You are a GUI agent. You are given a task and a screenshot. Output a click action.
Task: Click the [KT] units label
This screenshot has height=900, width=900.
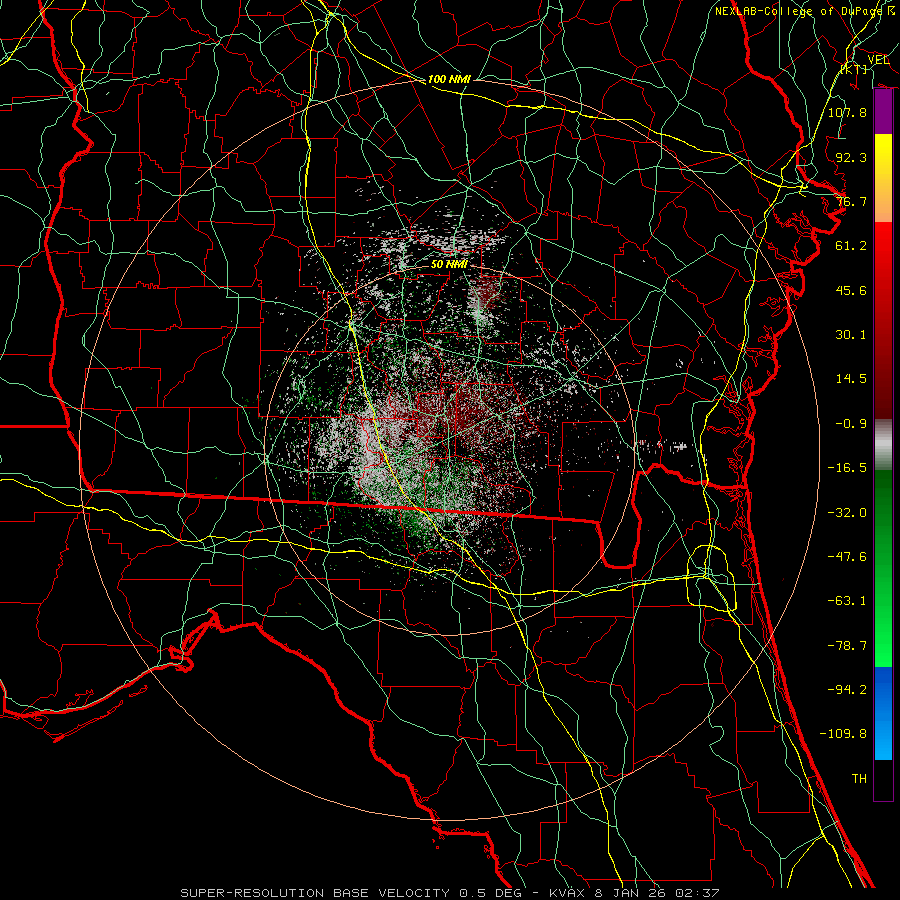click(854, 69)
